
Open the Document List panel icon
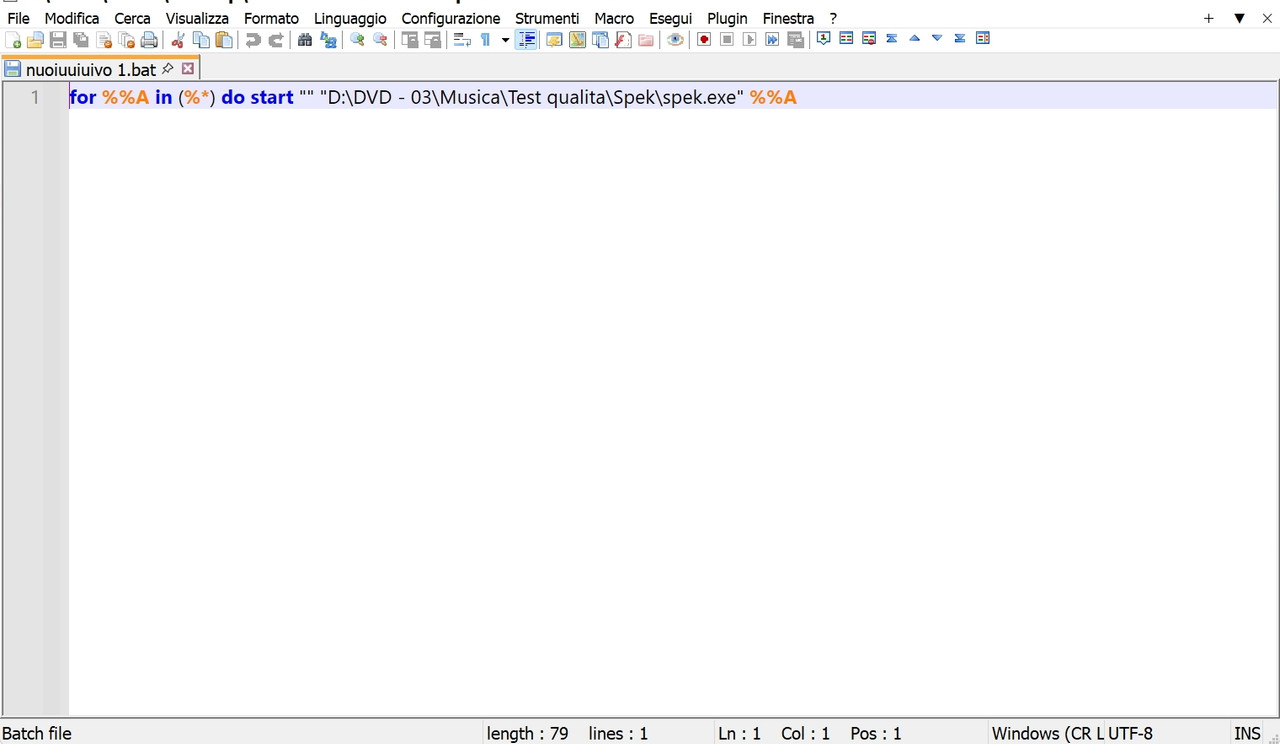[x=600, y=40]
